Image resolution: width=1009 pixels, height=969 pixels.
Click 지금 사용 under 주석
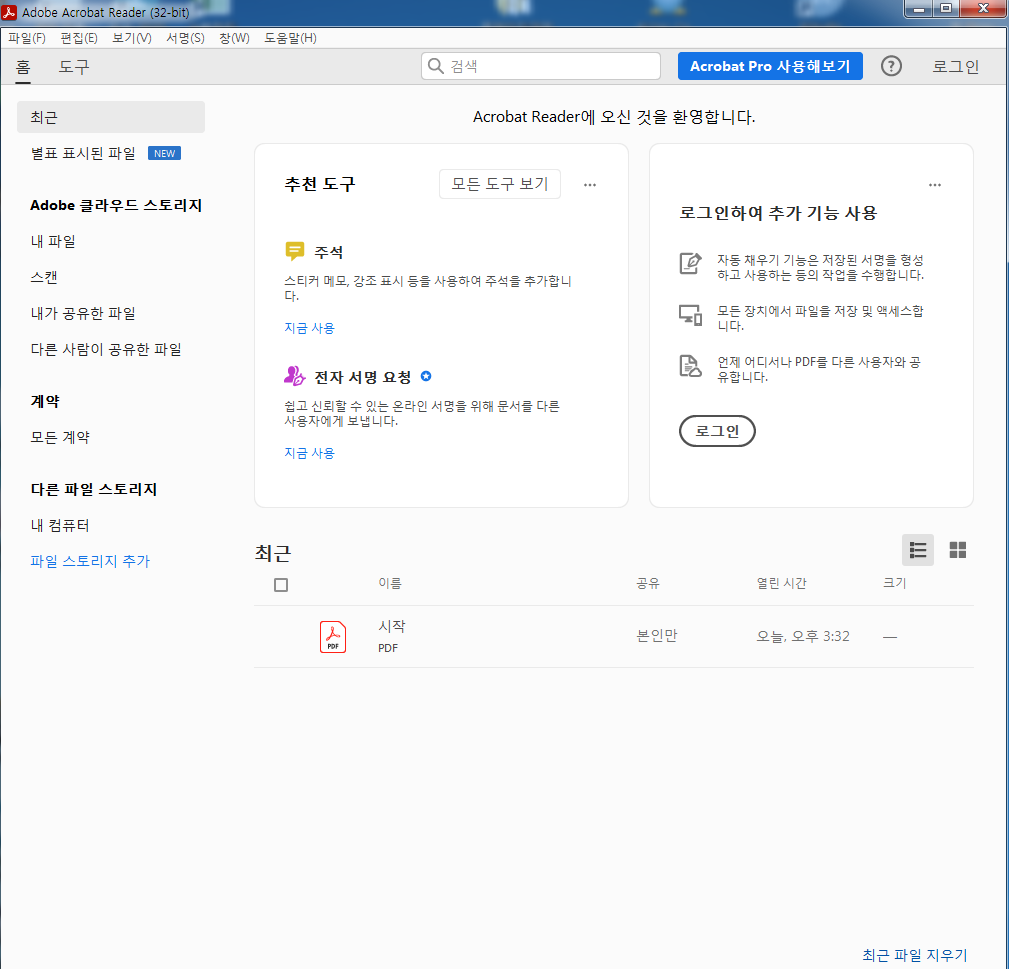point(310,328)
